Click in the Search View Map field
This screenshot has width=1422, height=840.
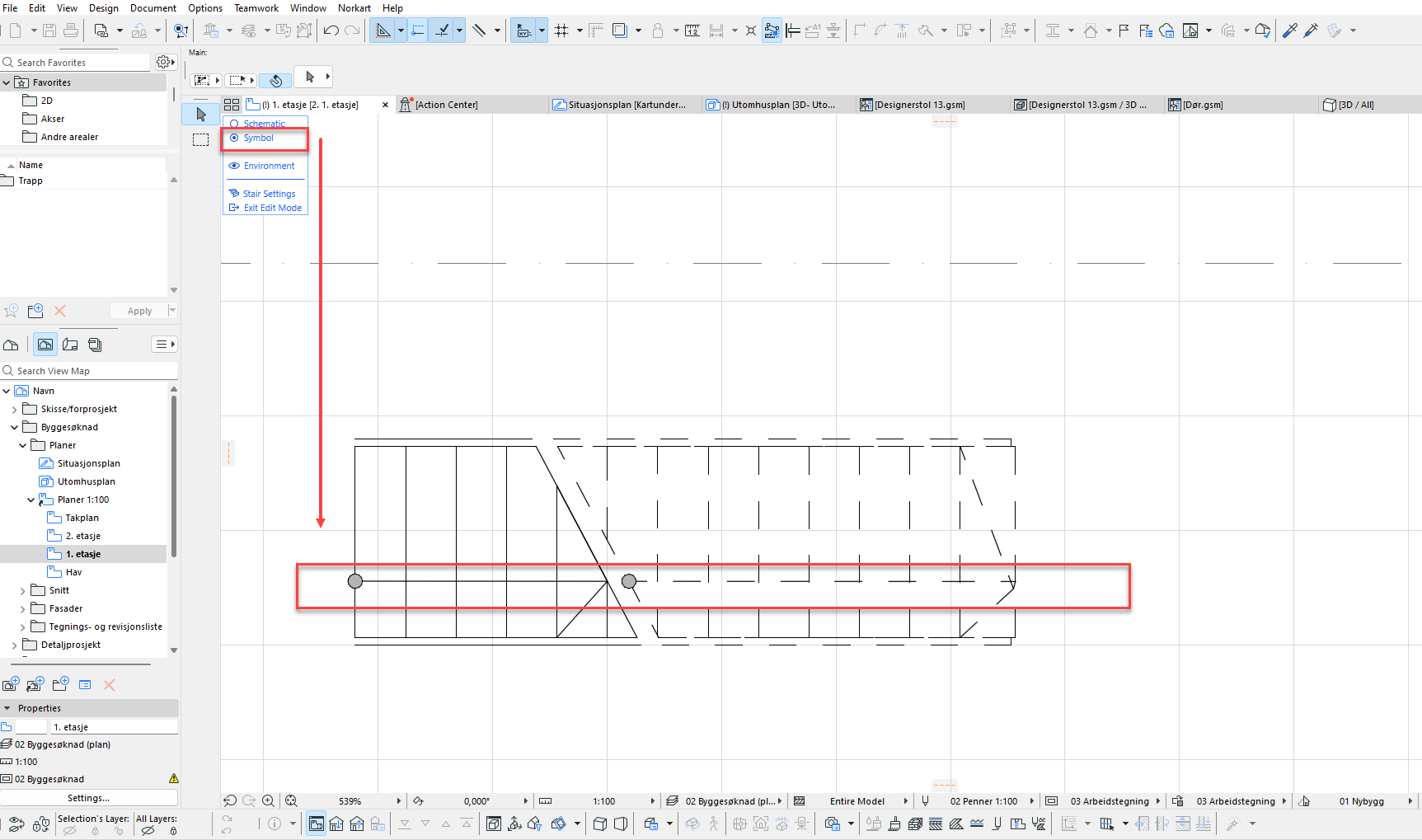tap(91, 371)
